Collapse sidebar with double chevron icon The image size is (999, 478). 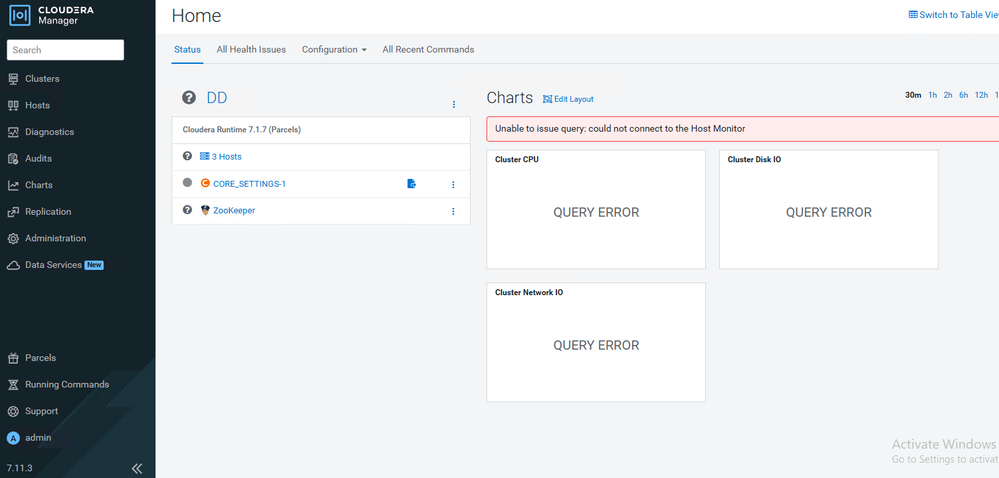click(137, 468)
